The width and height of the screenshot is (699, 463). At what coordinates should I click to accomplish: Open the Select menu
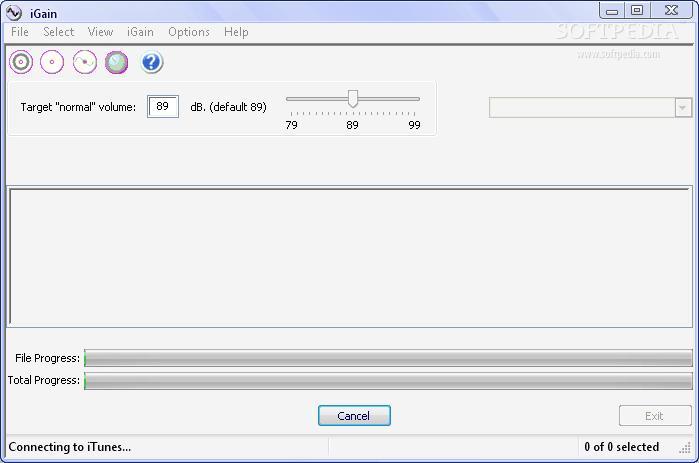pos(58,32)
